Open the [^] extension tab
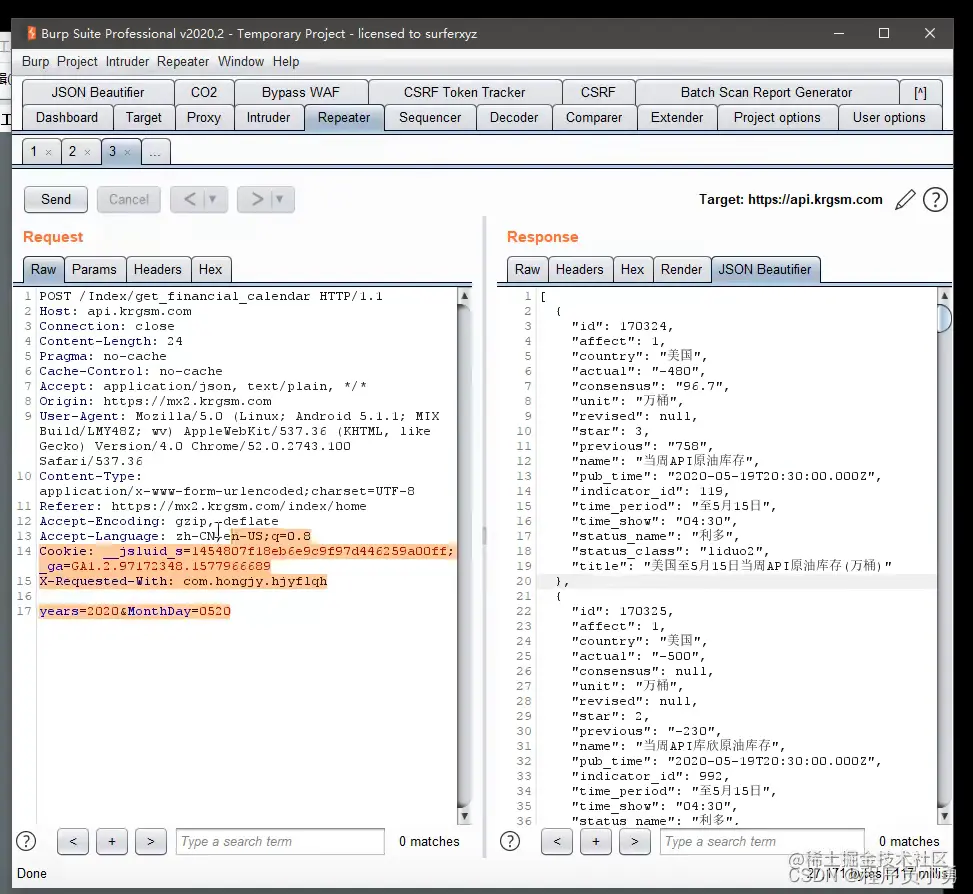Viewport: 973px width, 894px height. (920, 92)
